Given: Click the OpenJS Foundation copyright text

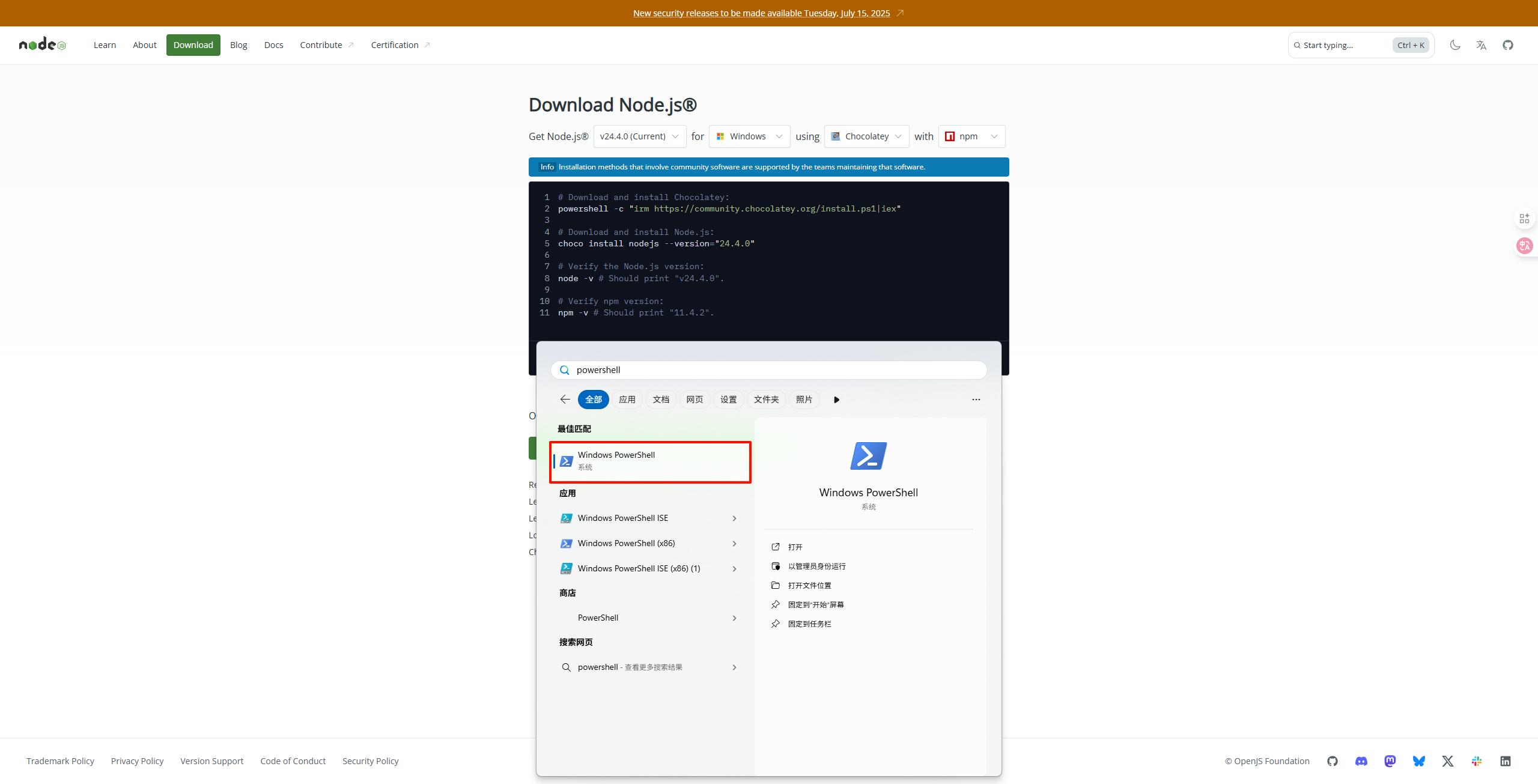Looking at the screenshot, I should click(1267, 761).
